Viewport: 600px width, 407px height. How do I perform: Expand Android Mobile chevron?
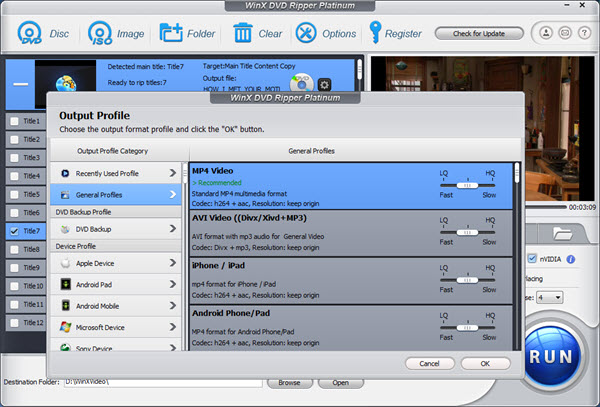click(173, 306)
